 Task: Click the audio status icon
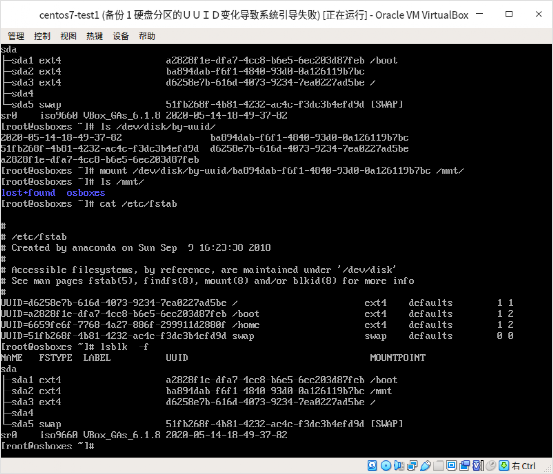399,466
